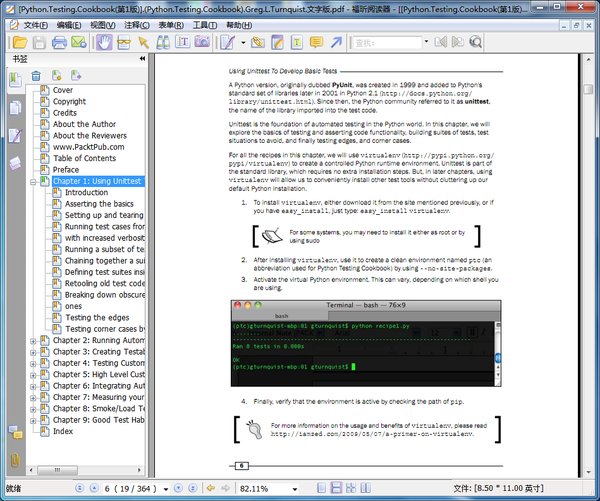Open the advanced search magnifier icon

(x=475, y=42)
